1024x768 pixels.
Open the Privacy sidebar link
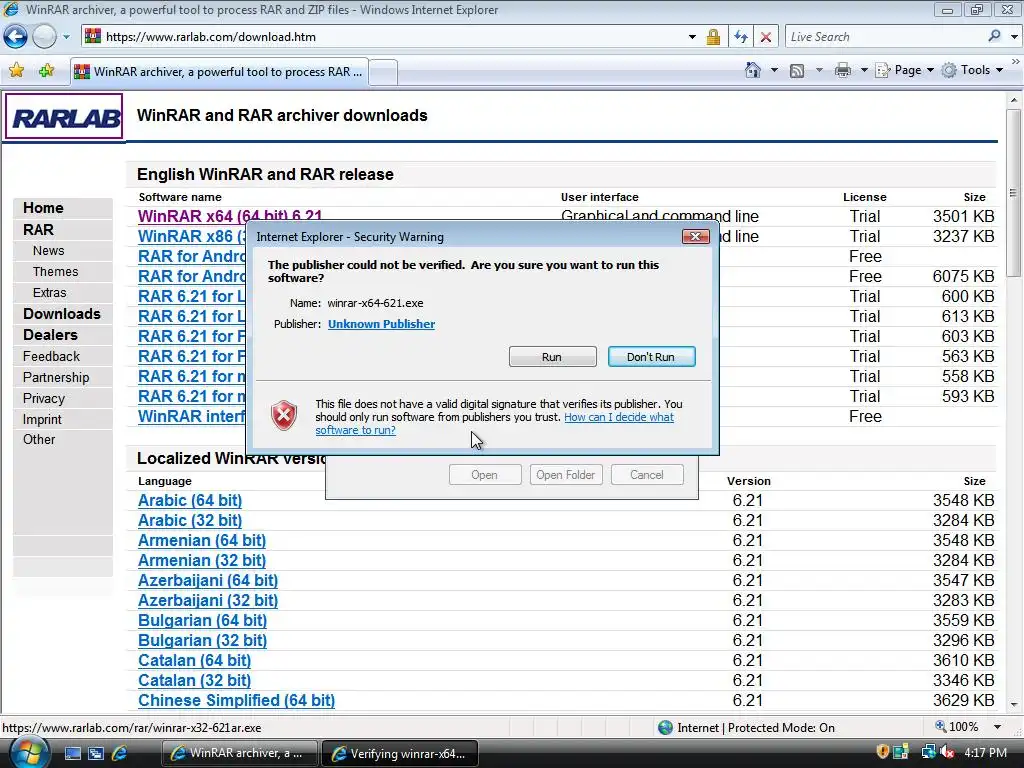(x=44, y=398)
